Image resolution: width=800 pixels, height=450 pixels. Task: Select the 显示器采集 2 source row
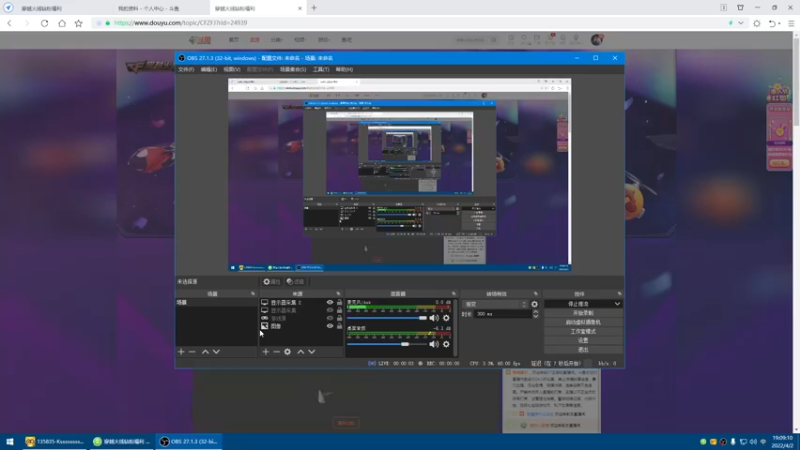[x=301, y=303]
